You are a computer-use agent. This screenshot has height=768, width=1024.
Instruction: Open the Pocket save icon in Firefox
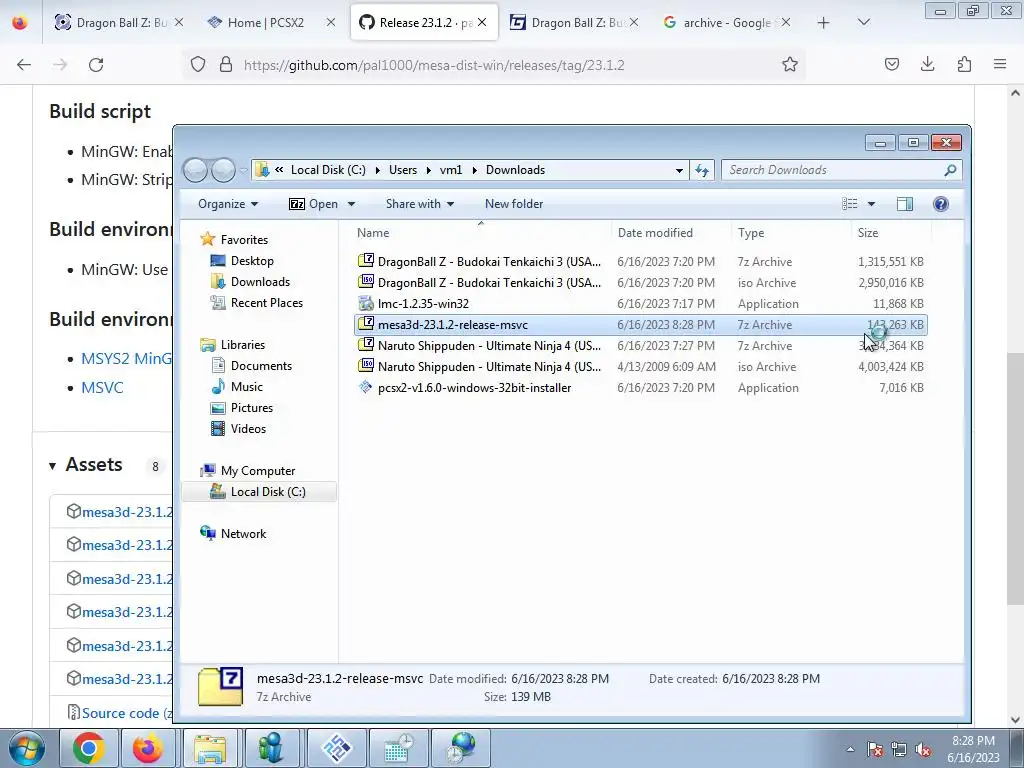tap(891, 64)
